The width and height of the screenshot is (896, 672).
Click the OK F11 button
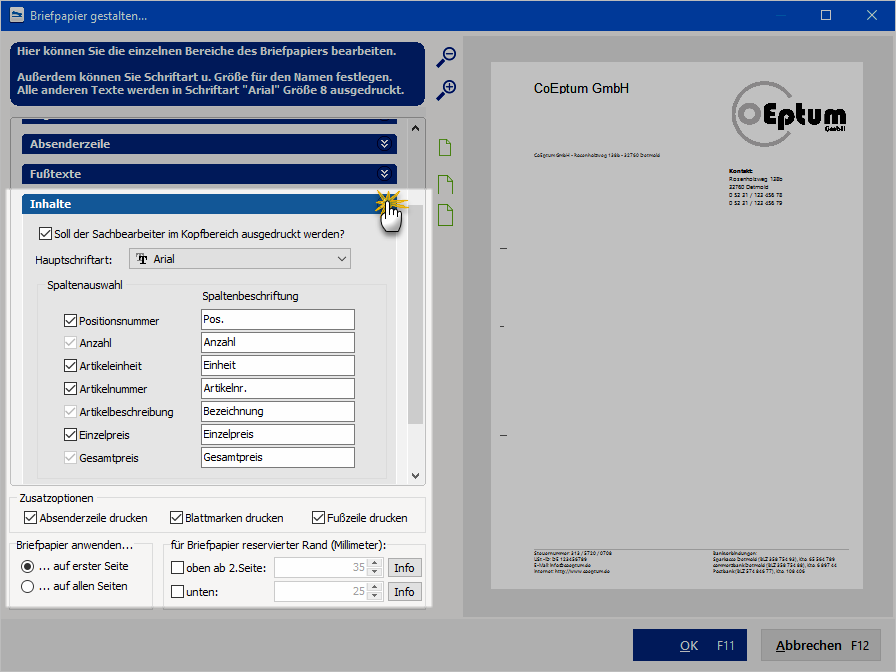click(690, 645)
